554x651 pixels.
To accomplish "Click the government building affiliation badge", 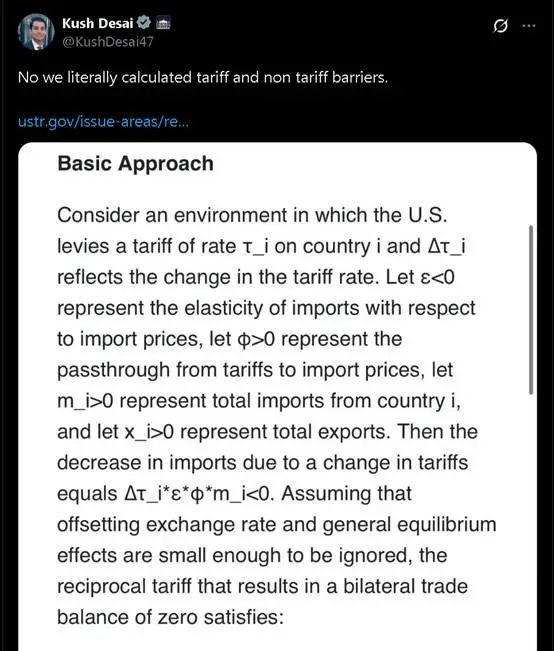I will (x=163, y=24).
